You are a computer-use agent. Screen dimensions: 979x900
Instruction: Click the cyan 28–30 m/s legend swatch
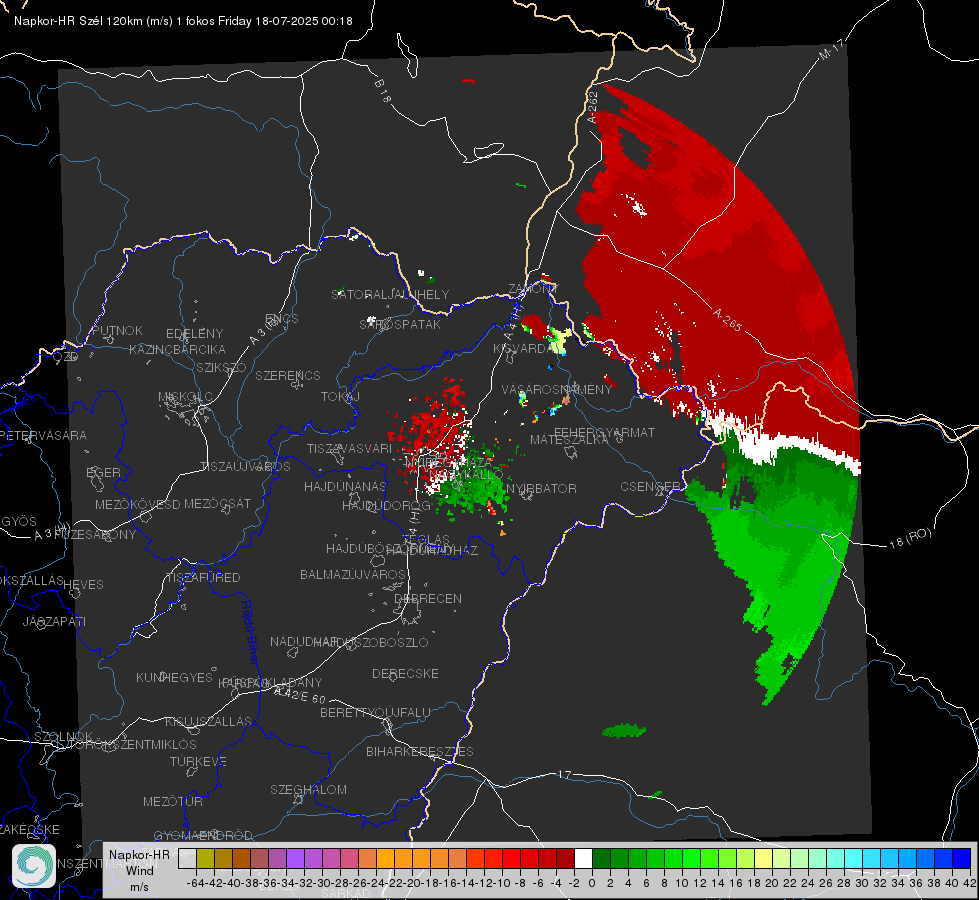click(854, 858)
